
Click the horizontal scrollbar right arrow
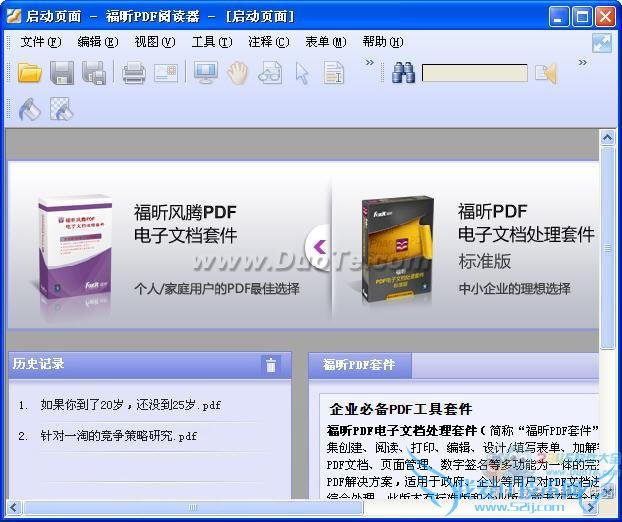591,507
